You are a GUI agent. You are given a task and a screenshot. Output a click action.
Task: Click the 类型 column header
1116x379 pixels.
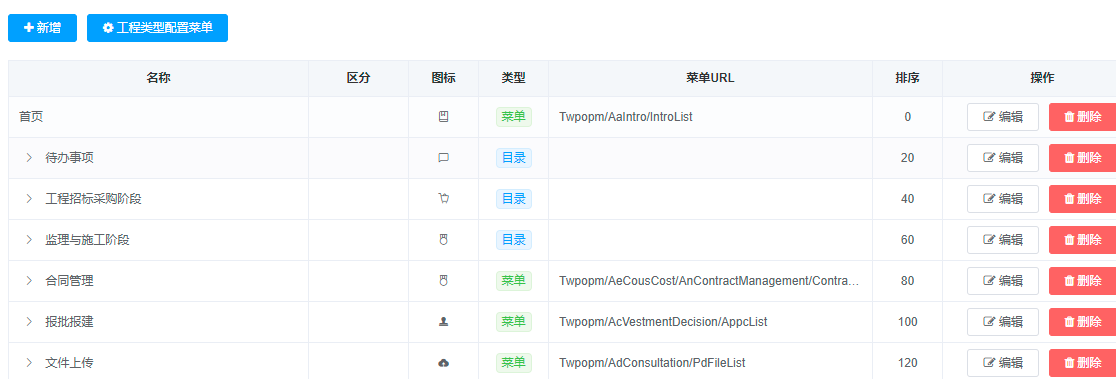pyautogui.click(x=513, y=78)
